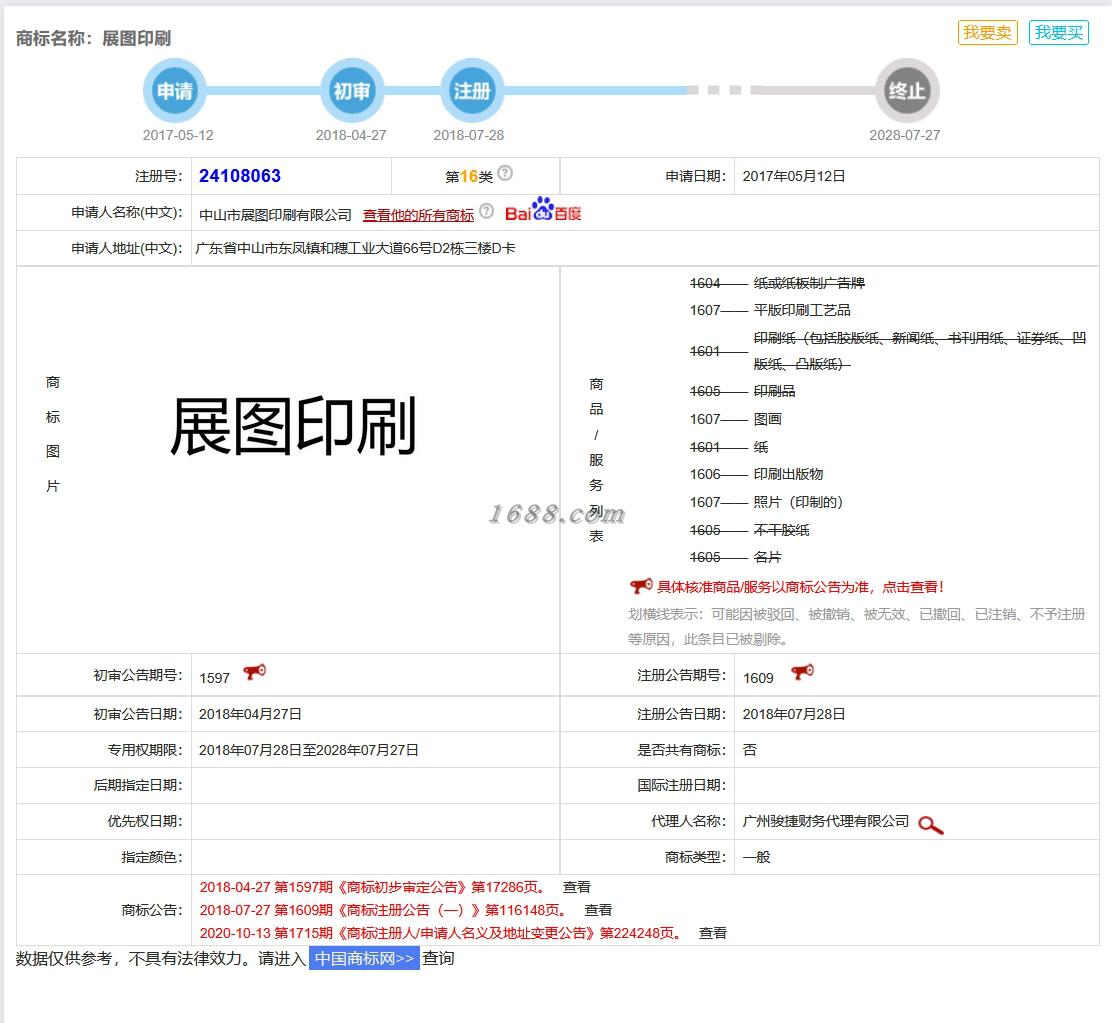
Task: Click the 初审 timeline stage circle
Action: 352,91
